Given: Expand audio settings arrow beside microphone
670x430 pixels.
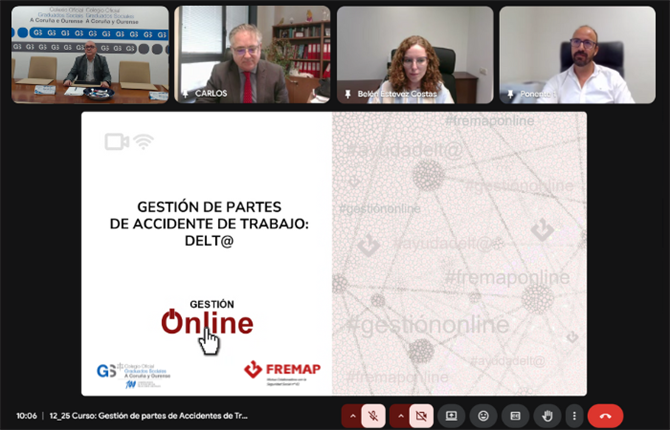Looking at the screenshot, I should 352,415.
